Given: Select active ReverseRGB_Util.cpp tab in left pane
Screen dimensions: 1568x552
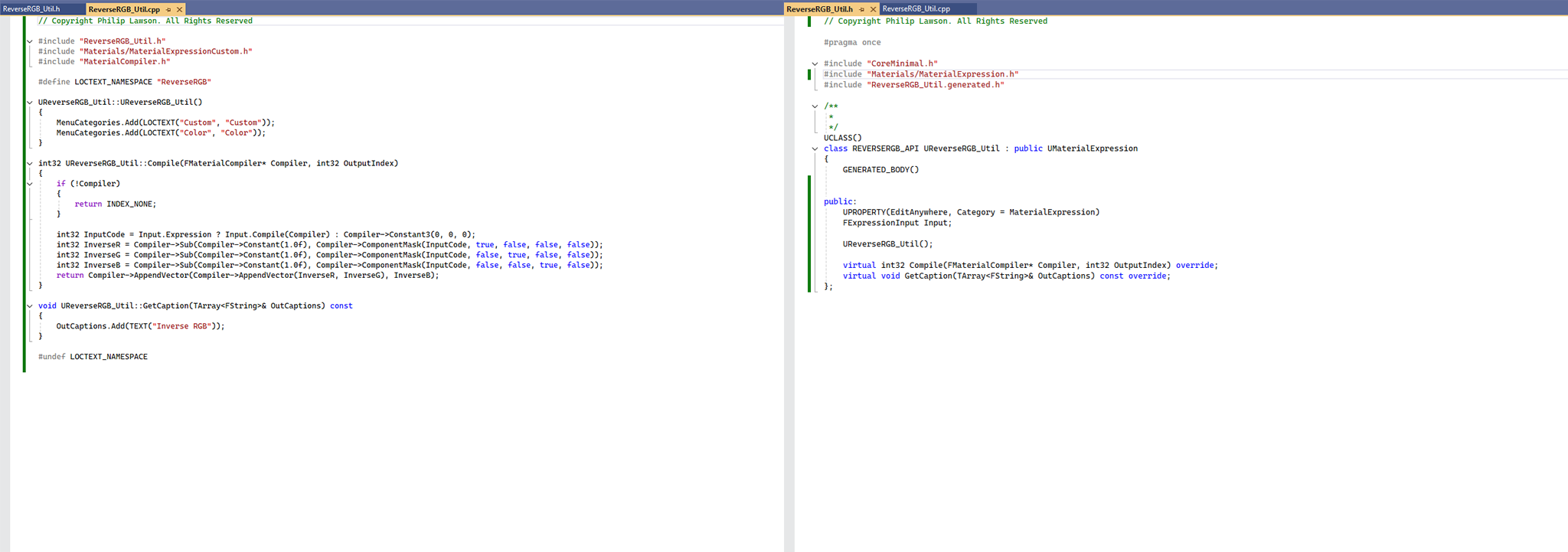Looking at the screenshot, I should coord(124,9).
